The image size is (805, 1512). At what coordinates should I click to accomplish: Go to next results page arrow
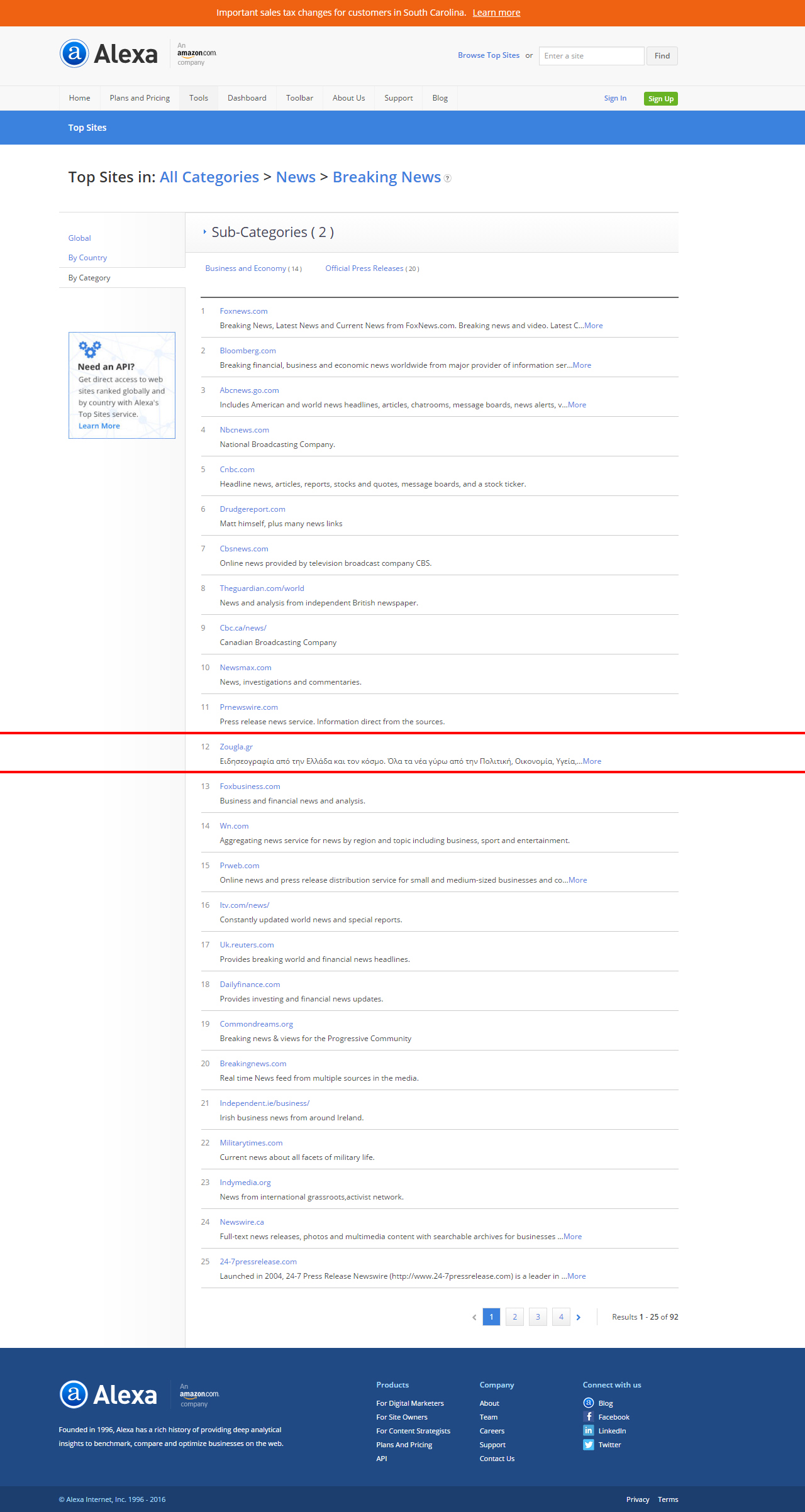tap(579, 1317)
